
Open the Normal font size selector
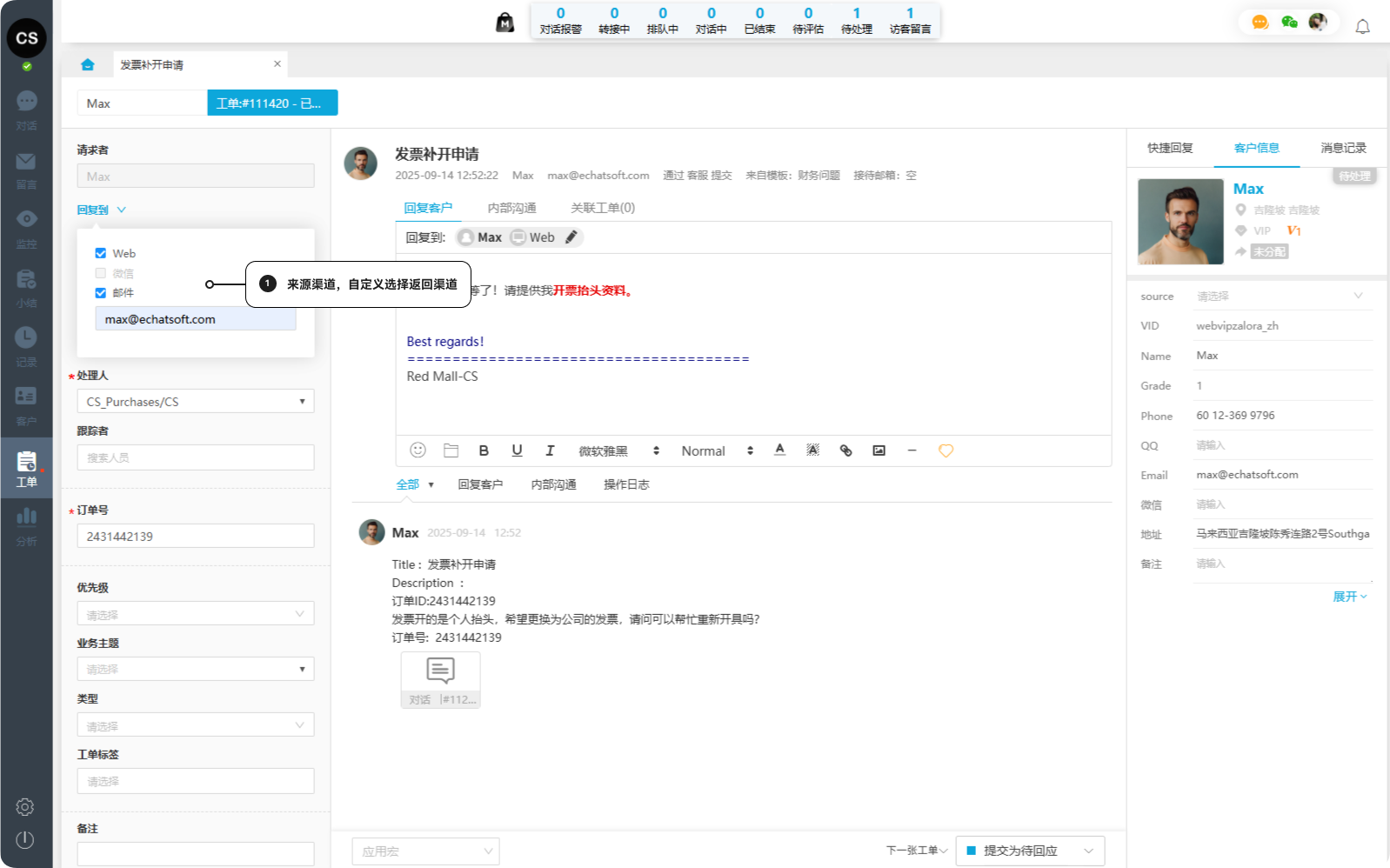[716, 451]
